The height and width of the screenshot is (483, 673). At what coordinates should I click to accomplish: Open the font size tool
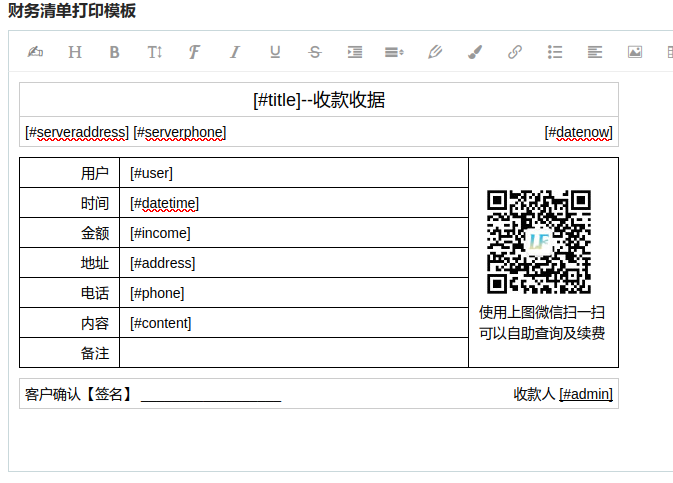click(x=155, y=52)
